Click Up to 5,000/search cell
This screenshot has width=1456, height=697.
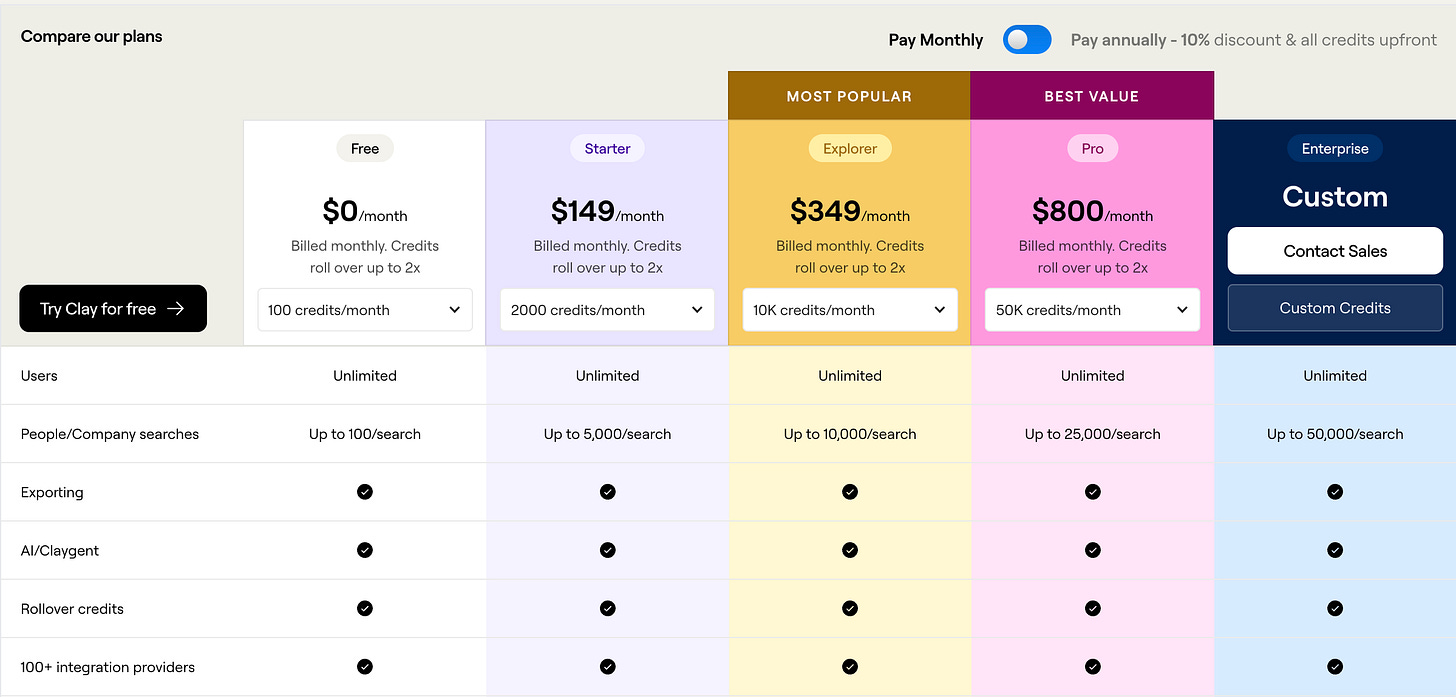(x=607, y=434)
